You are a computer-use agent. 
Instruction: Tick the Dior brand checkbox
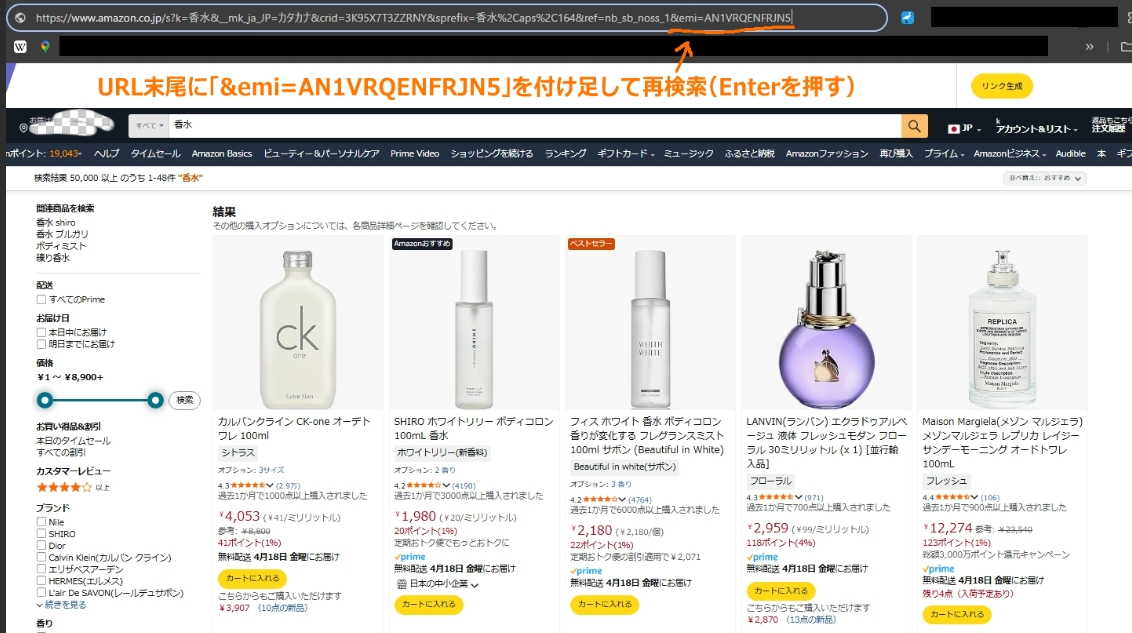point(41,546)
